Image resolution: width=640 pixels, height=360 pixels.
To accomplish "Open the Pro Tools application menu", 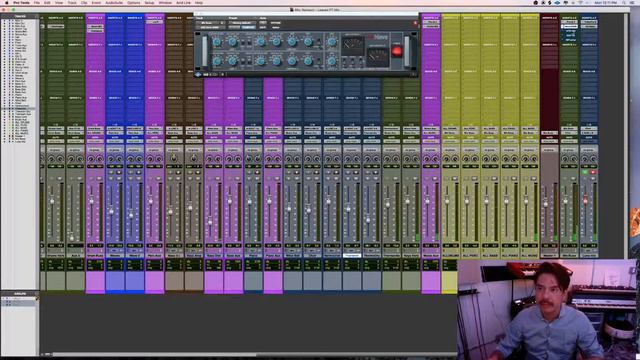I will point(21,3).
